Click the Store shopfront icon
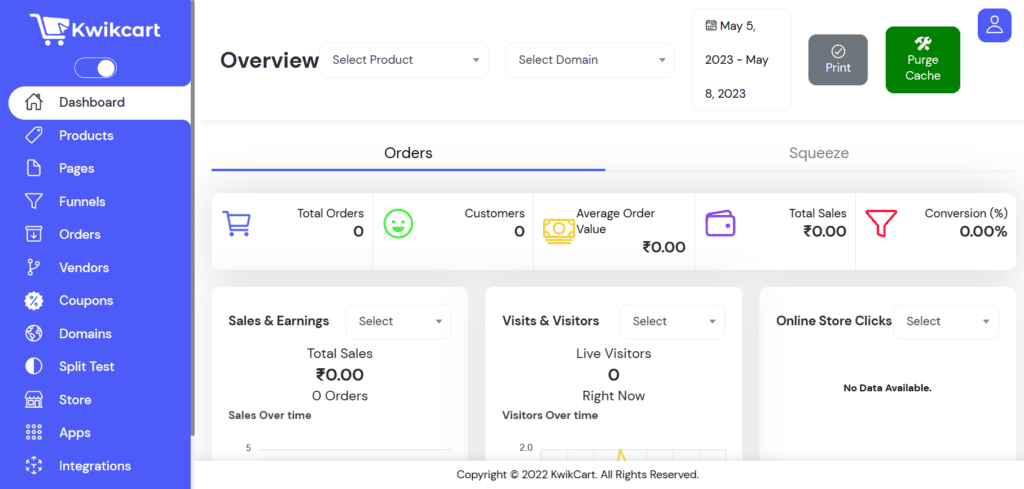The width and height of the screenshot is (1024, 489). (33, 400)
